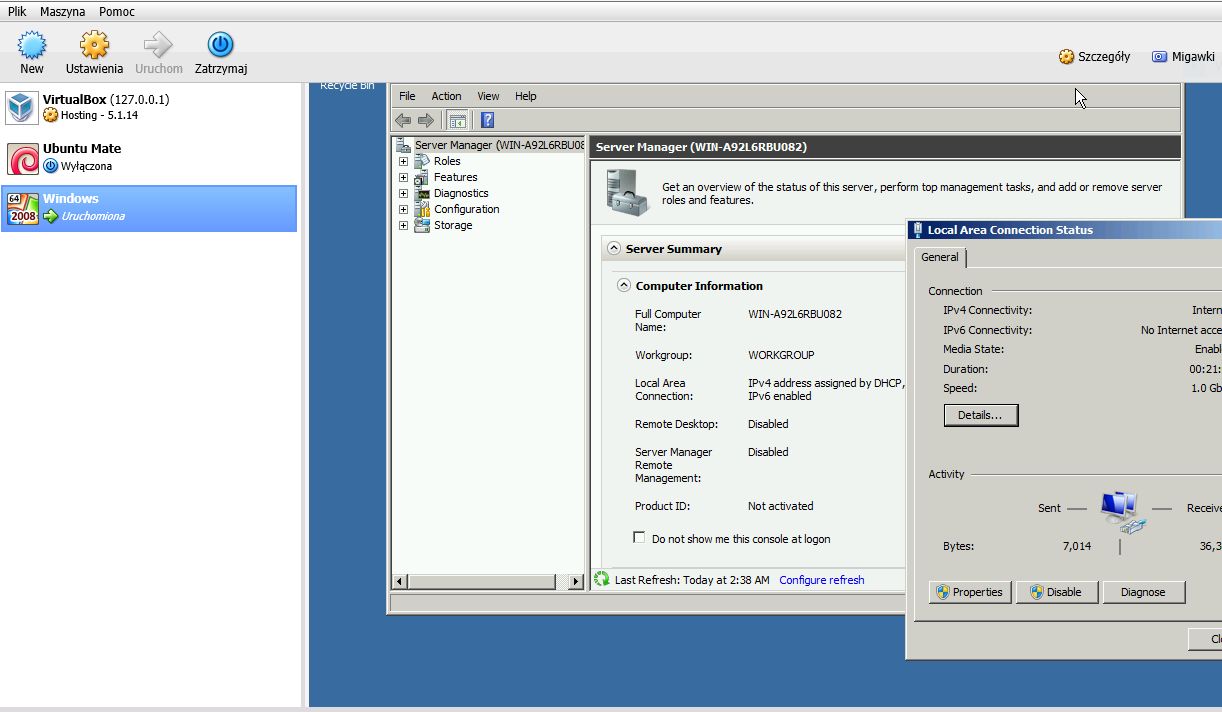Viewport: 1222px width, 712px height.
Task: Click Storage node icon
Action: [422, 225]
